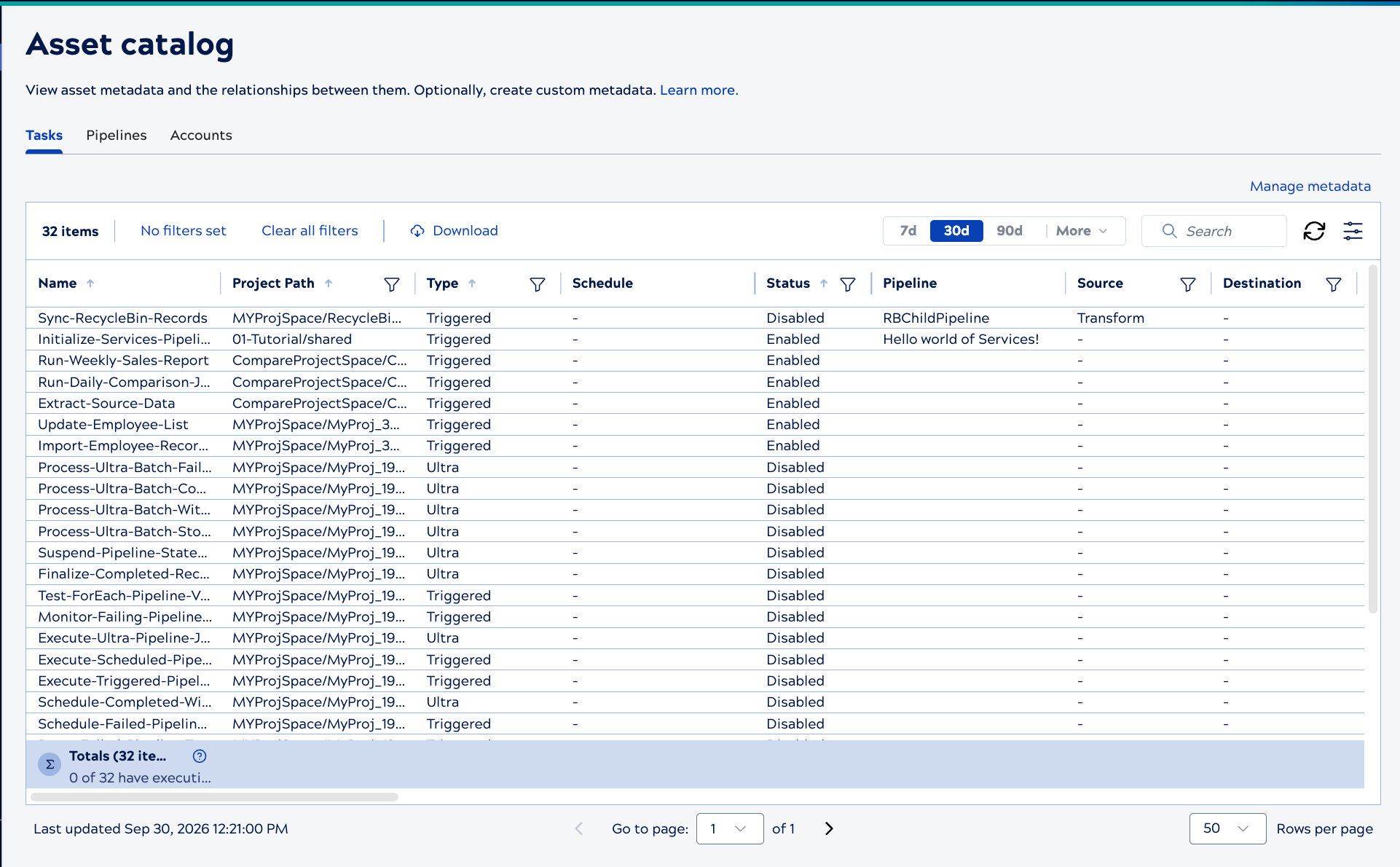This screenshot has height=867, width=1400.
Task: Click the Pipeline column header
Action: pyautogui.click(x=910, y=283)
